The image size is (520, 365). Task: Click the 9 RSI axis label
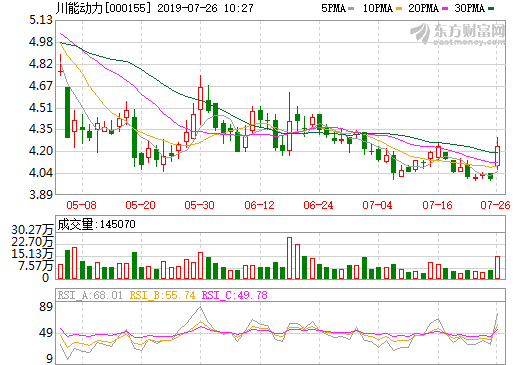(49, 359)
